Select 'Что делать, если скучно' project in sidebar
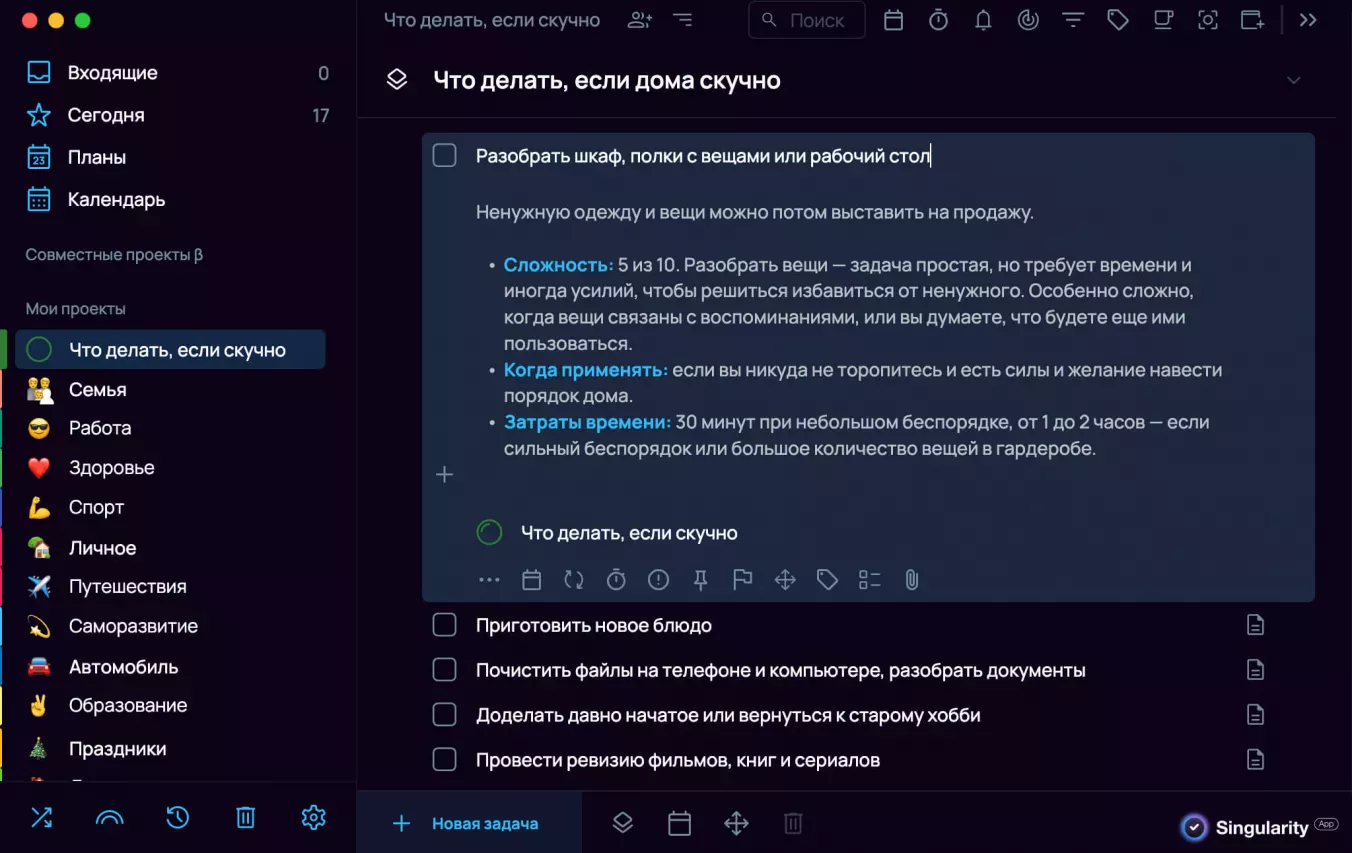The height and width of the screenshot is (853, 1352). pos(170,350)
